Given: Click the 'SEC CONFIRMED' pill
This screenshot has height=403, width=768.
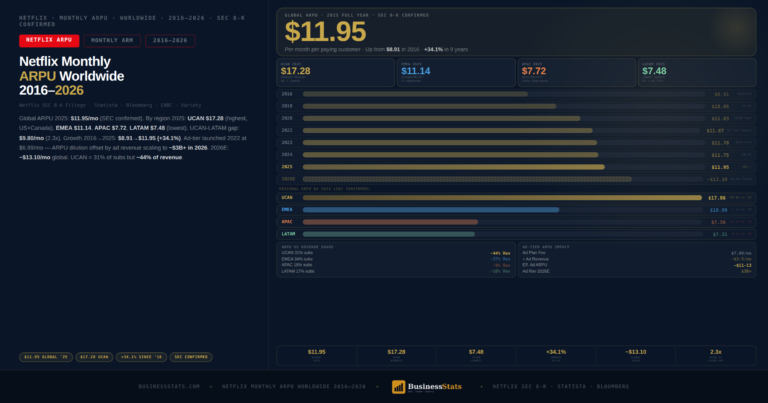Looking at the screenshot, I should click(x=191, y=357).
